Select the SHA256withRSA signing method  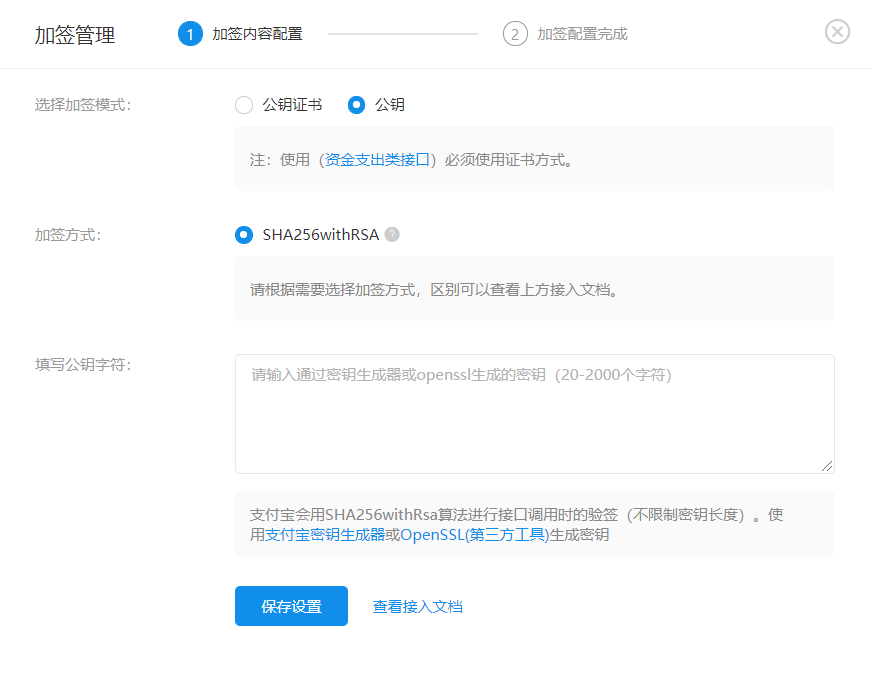point(244,235)
